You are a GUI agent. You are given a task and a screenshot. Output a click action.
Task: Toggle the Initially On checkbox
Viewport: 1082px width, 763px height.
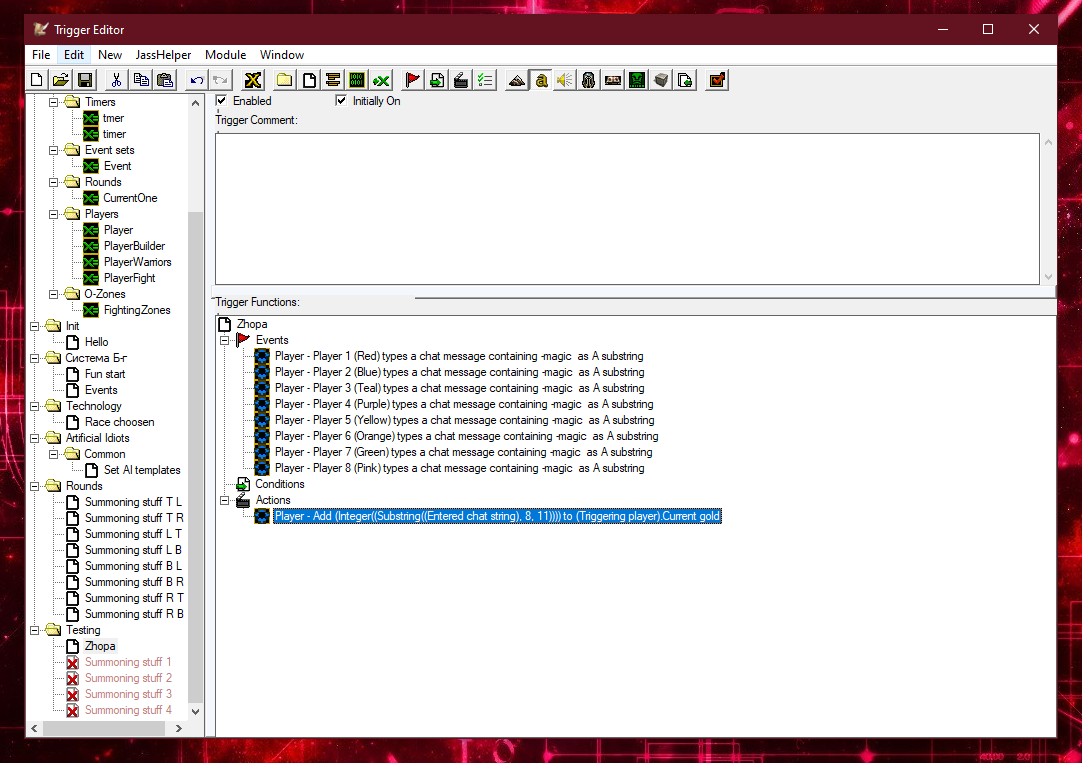341,101
